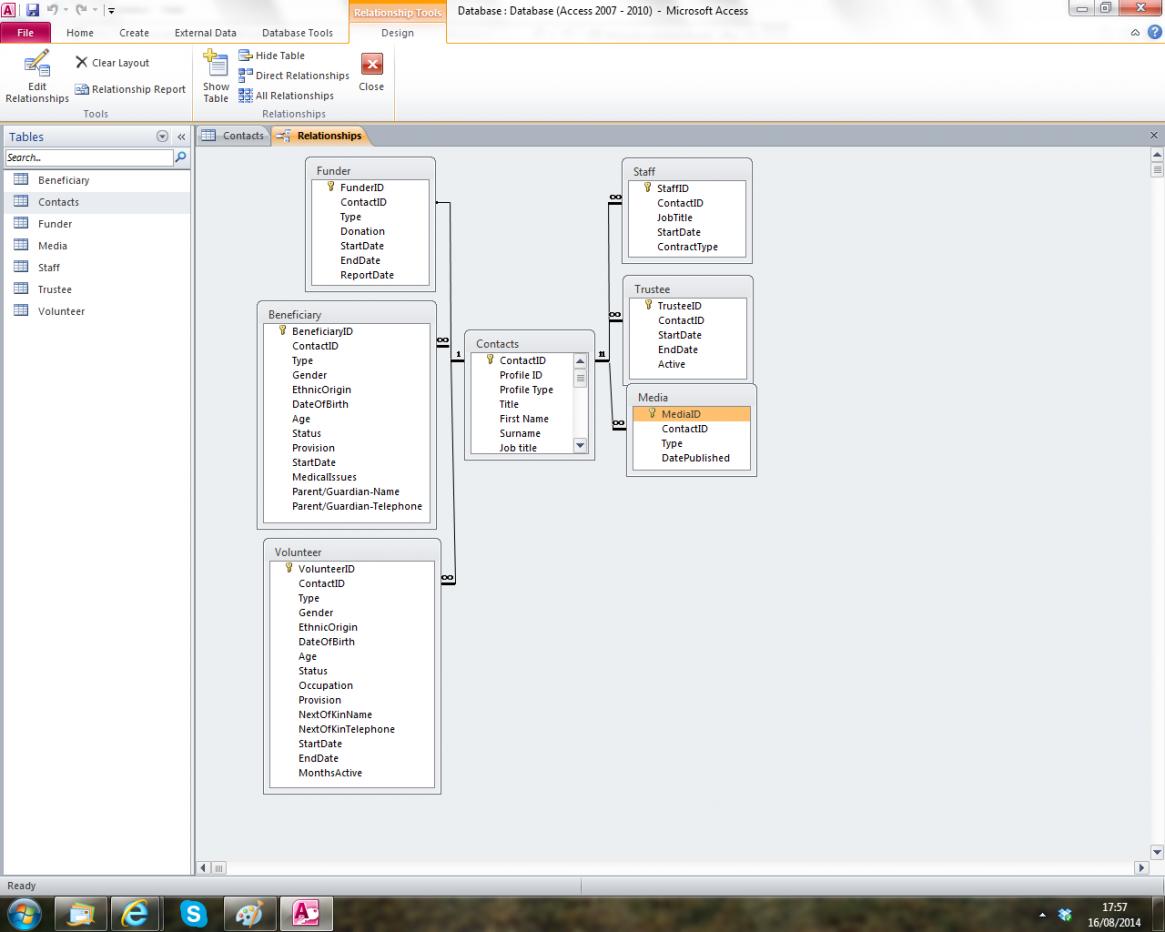Close the Relationships window from the ribbon
The height and width of the screenshot is (932, 1165).
pos(371,72)
